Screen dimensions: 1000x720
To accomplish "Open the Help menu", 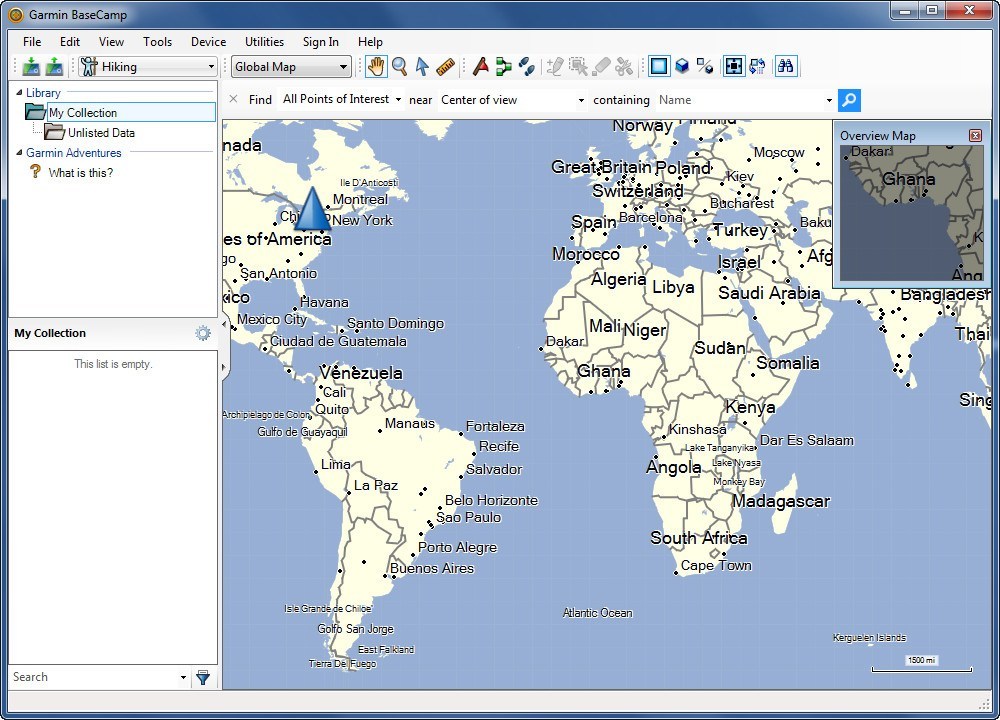I will point(370,41).
